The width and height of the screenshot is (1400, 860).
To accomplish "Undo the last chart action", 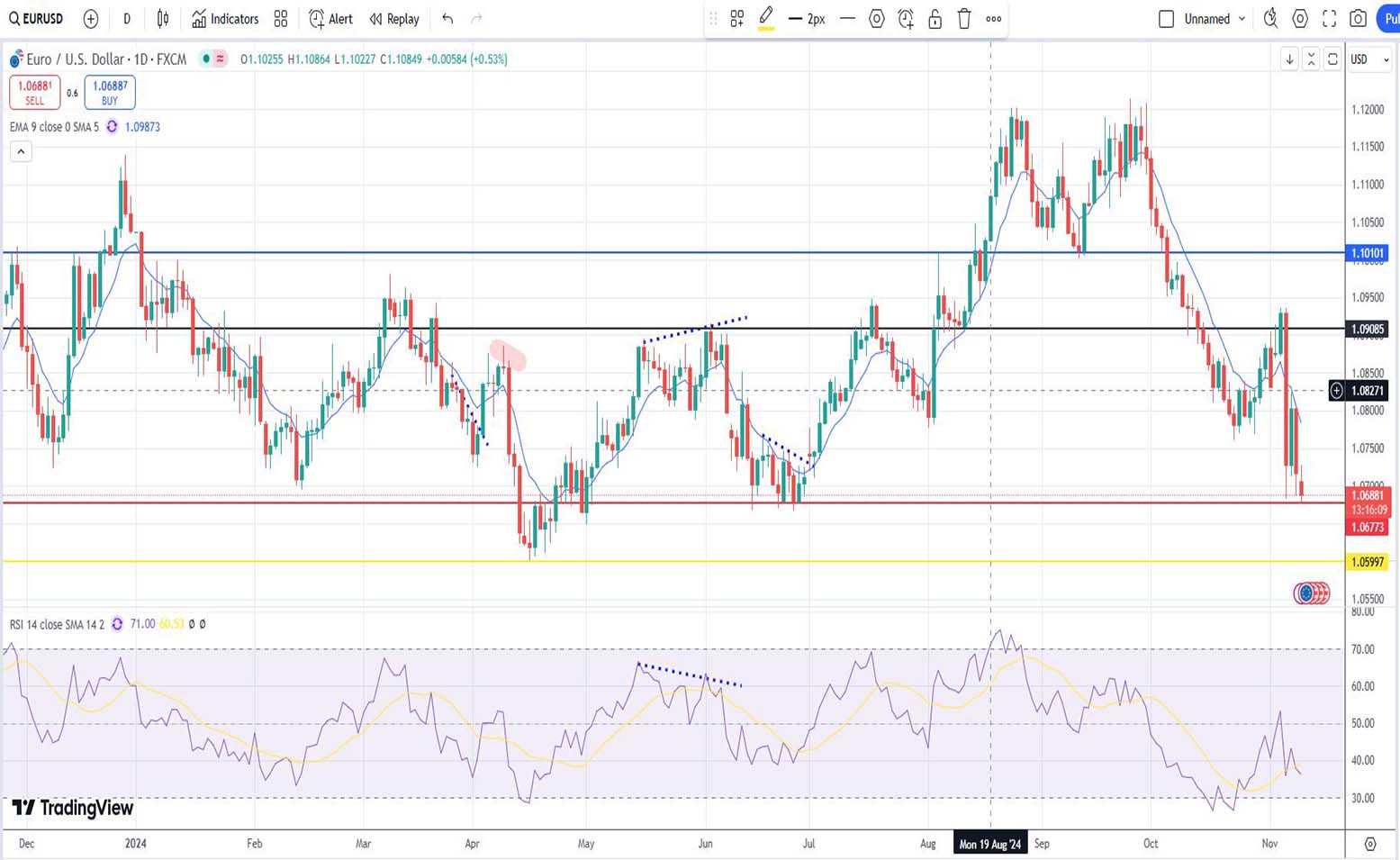I will click(x=447, y=19).
